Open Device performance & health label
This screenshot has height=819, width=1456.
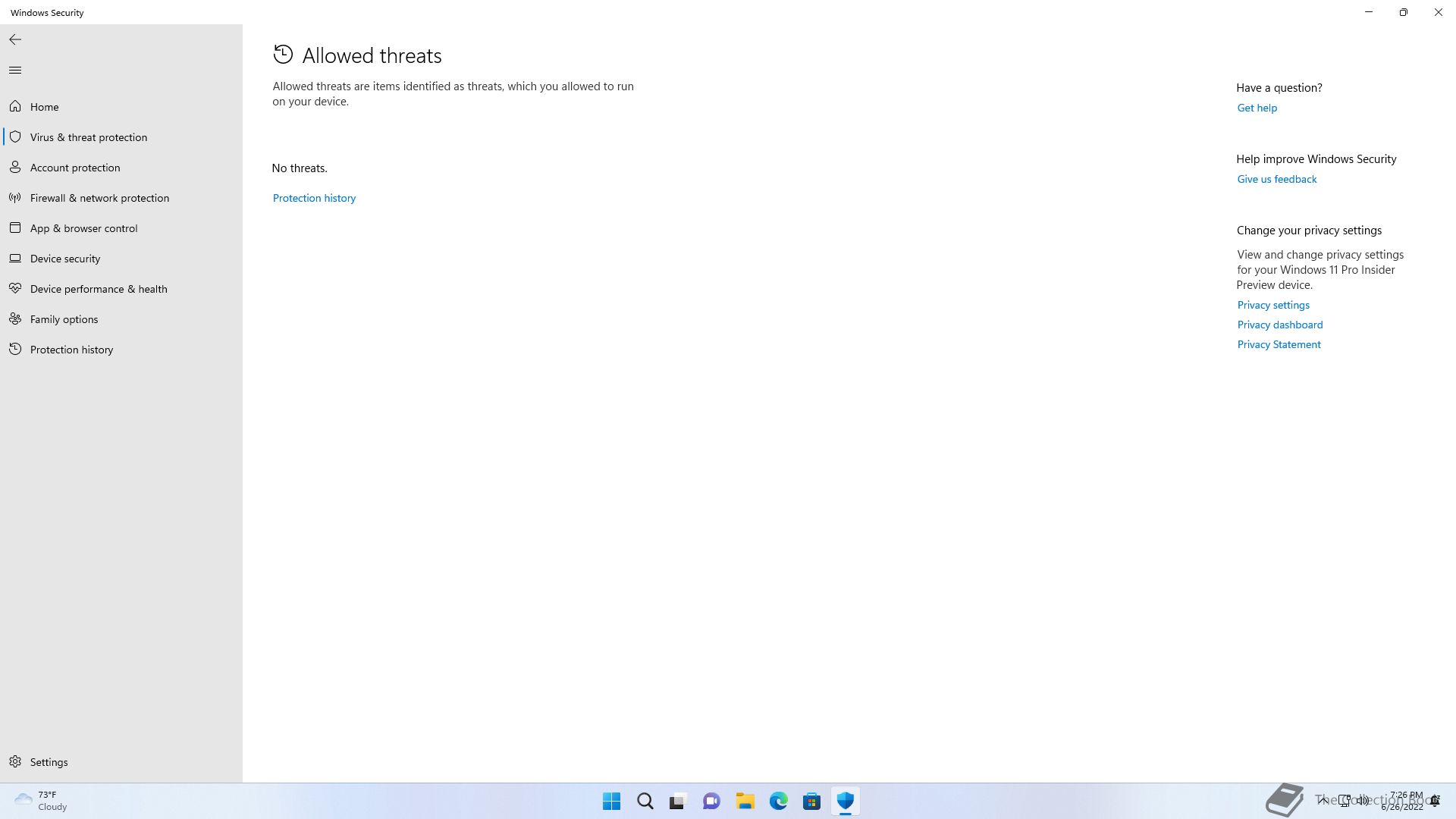(99, 289)
